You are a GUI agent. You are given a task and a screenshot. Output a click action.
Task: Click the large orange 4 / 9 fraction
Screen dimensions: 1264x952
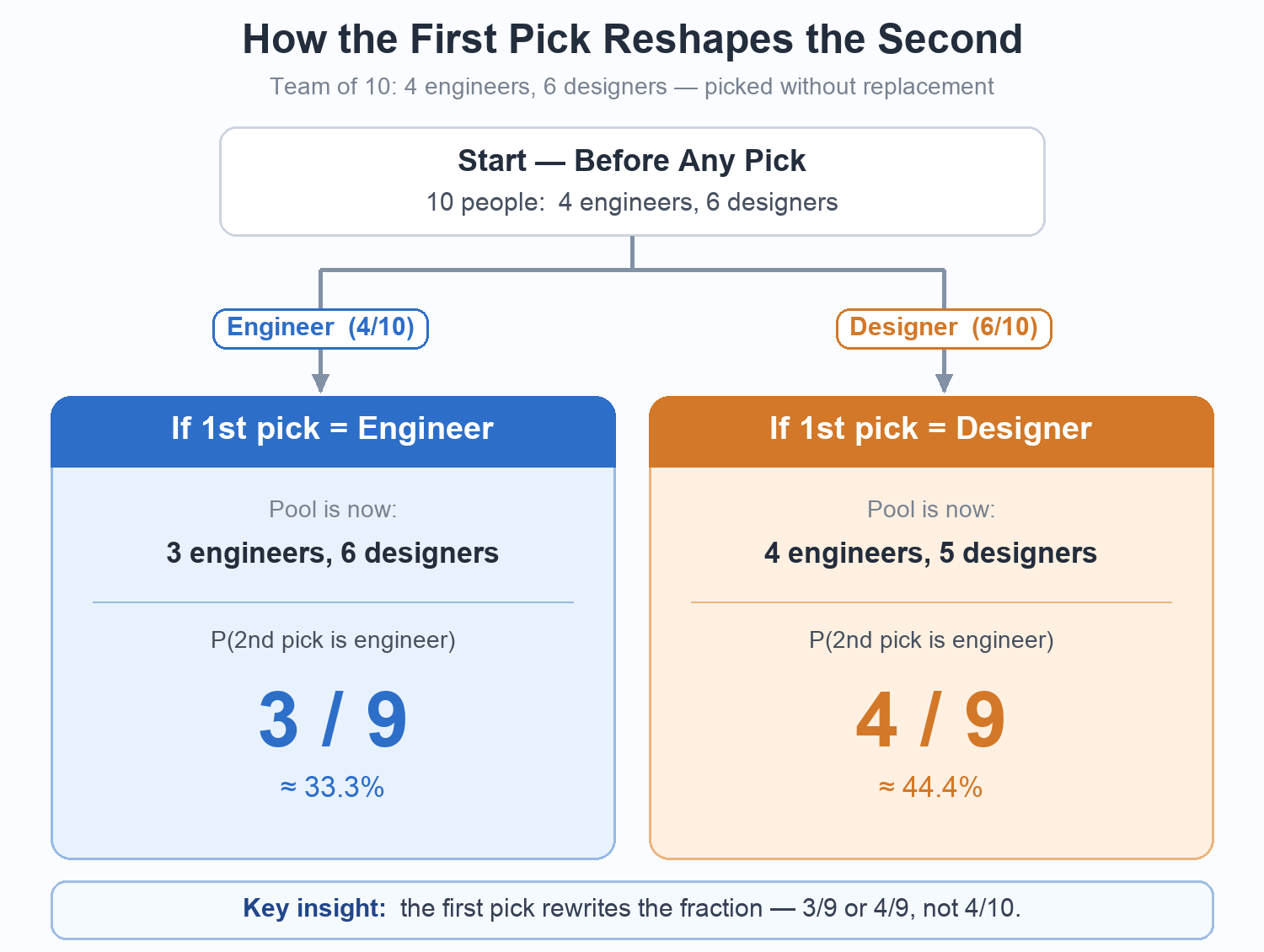pyautogui.click(x=931, y=719)
